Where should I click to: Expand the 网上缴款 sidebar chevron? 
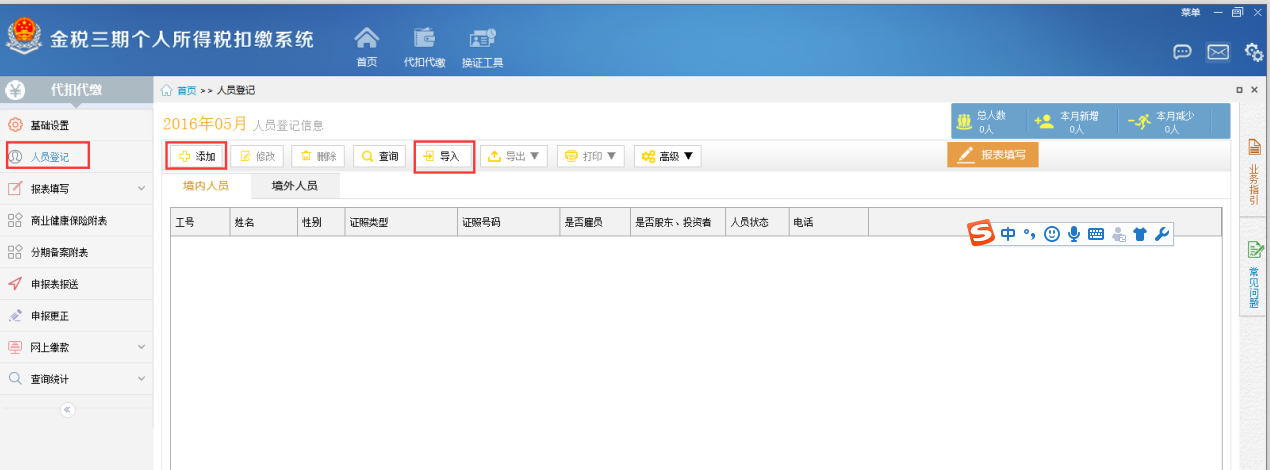click(141, 347)
